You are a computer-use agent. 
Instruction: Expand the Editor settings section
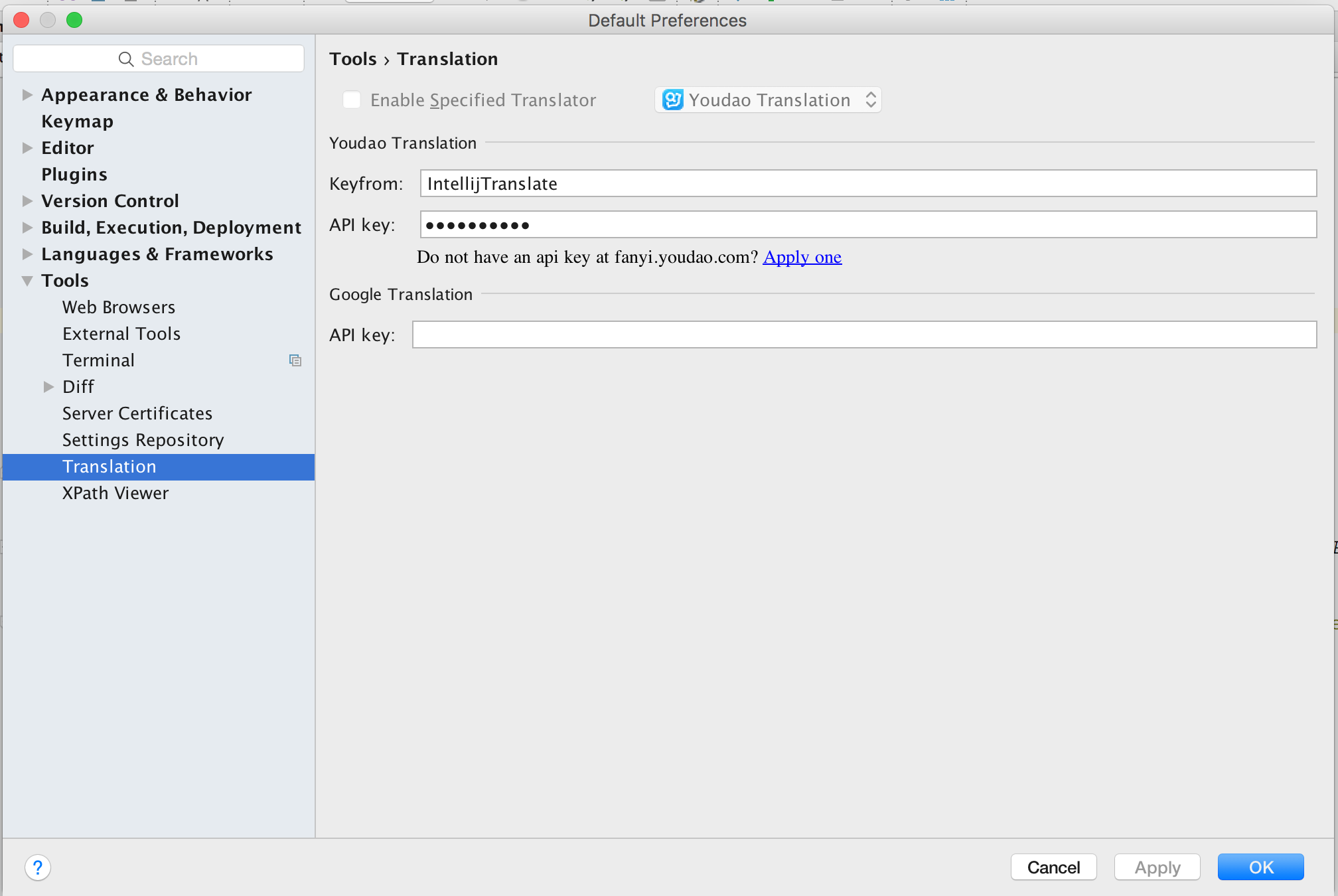pos(27,148)
